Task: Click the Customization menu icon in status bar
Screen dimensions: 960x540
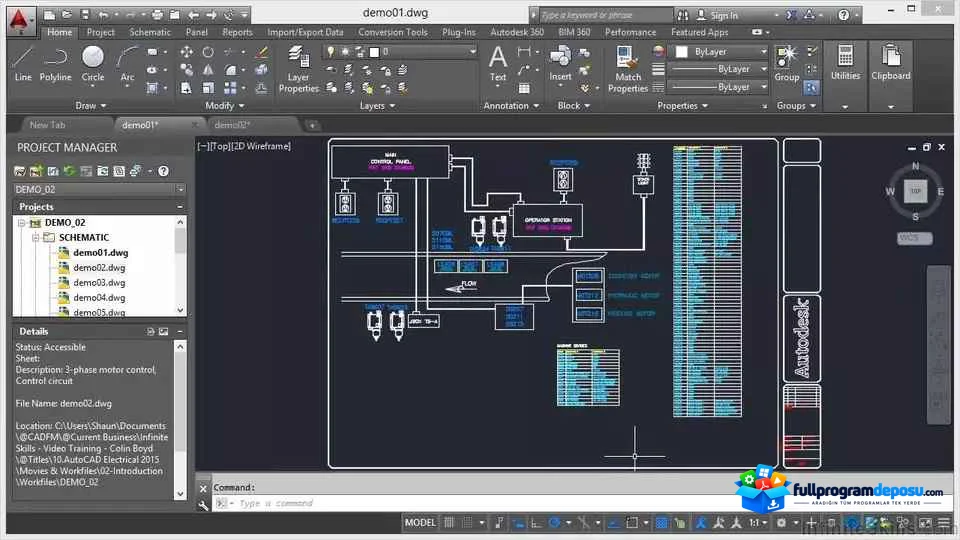Action: pos(944,523)
